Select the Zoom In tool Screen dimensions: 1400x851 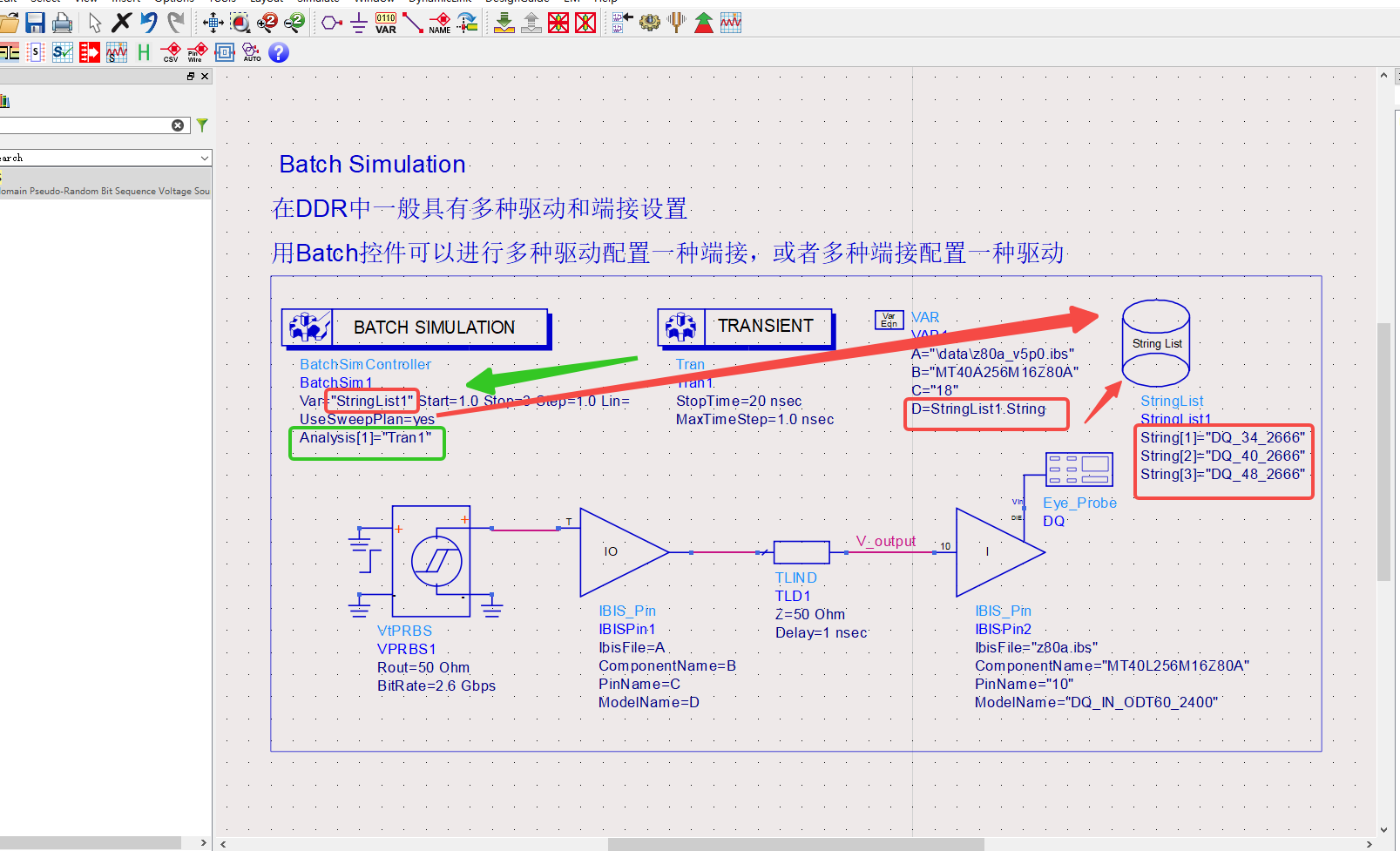[x=267, y=23]
